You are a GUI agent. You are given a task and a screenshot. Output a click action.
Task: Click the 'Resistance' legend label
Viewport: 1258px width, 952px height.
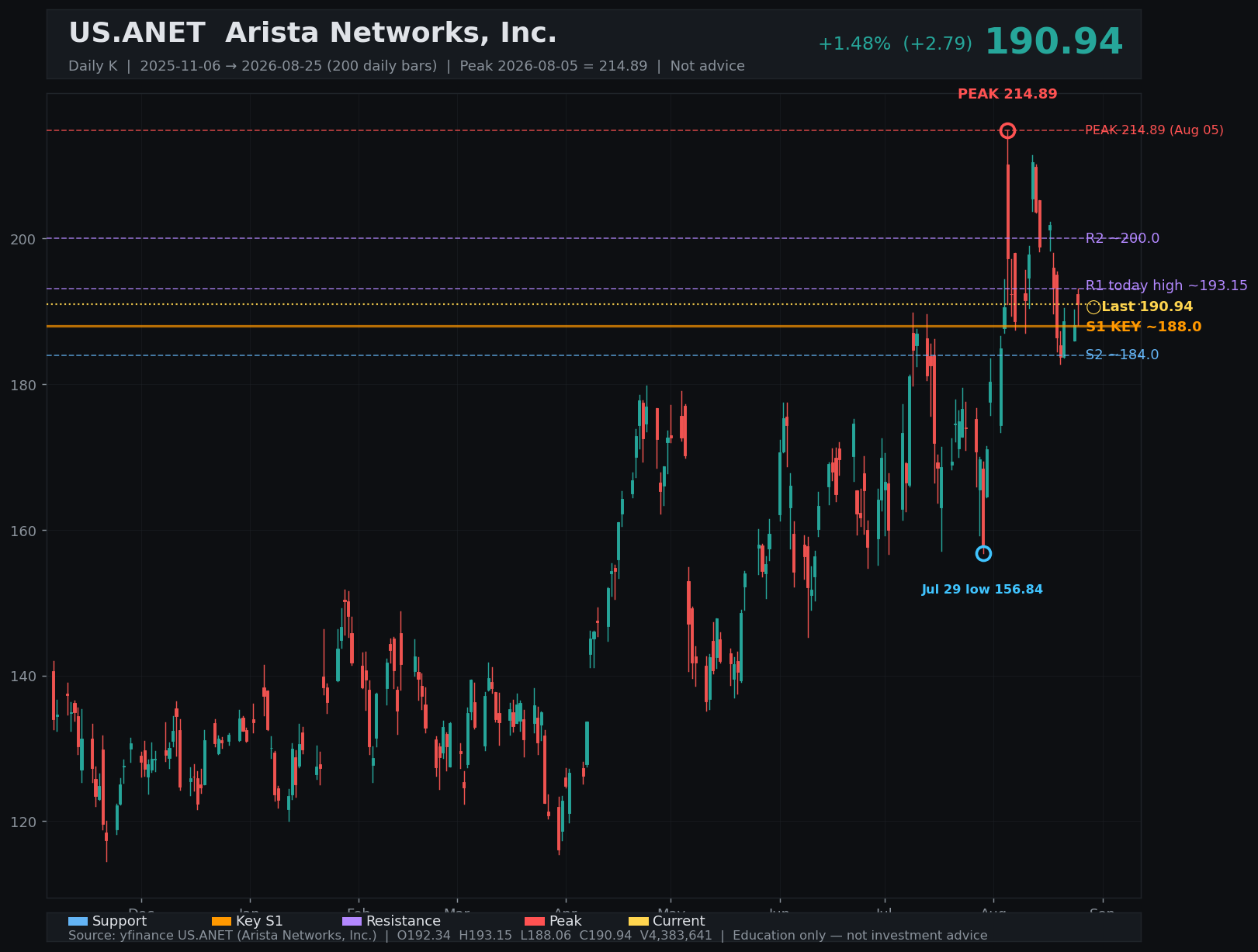coord(404,921)
